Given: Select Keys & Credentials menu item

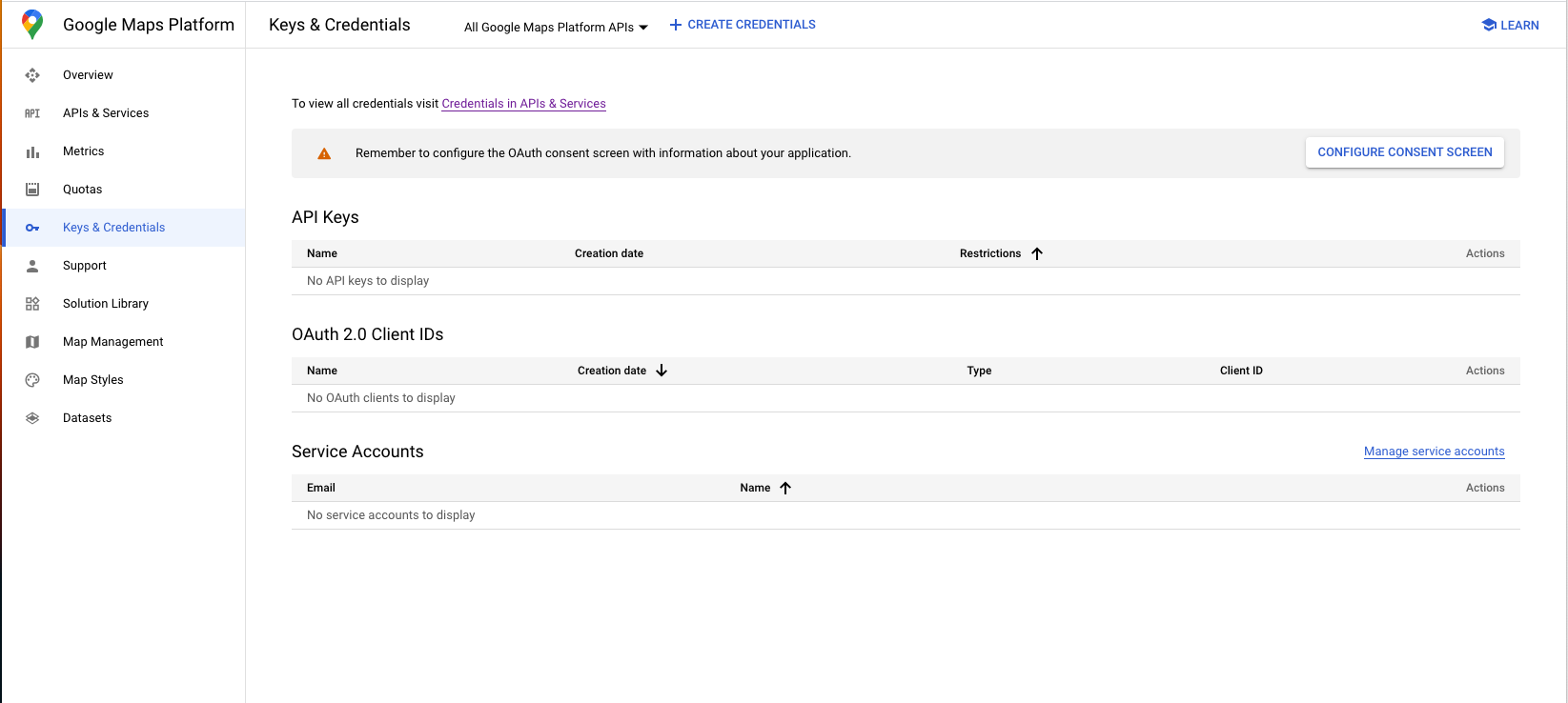Looking at the screenshot, I should (x=124, y=228).
